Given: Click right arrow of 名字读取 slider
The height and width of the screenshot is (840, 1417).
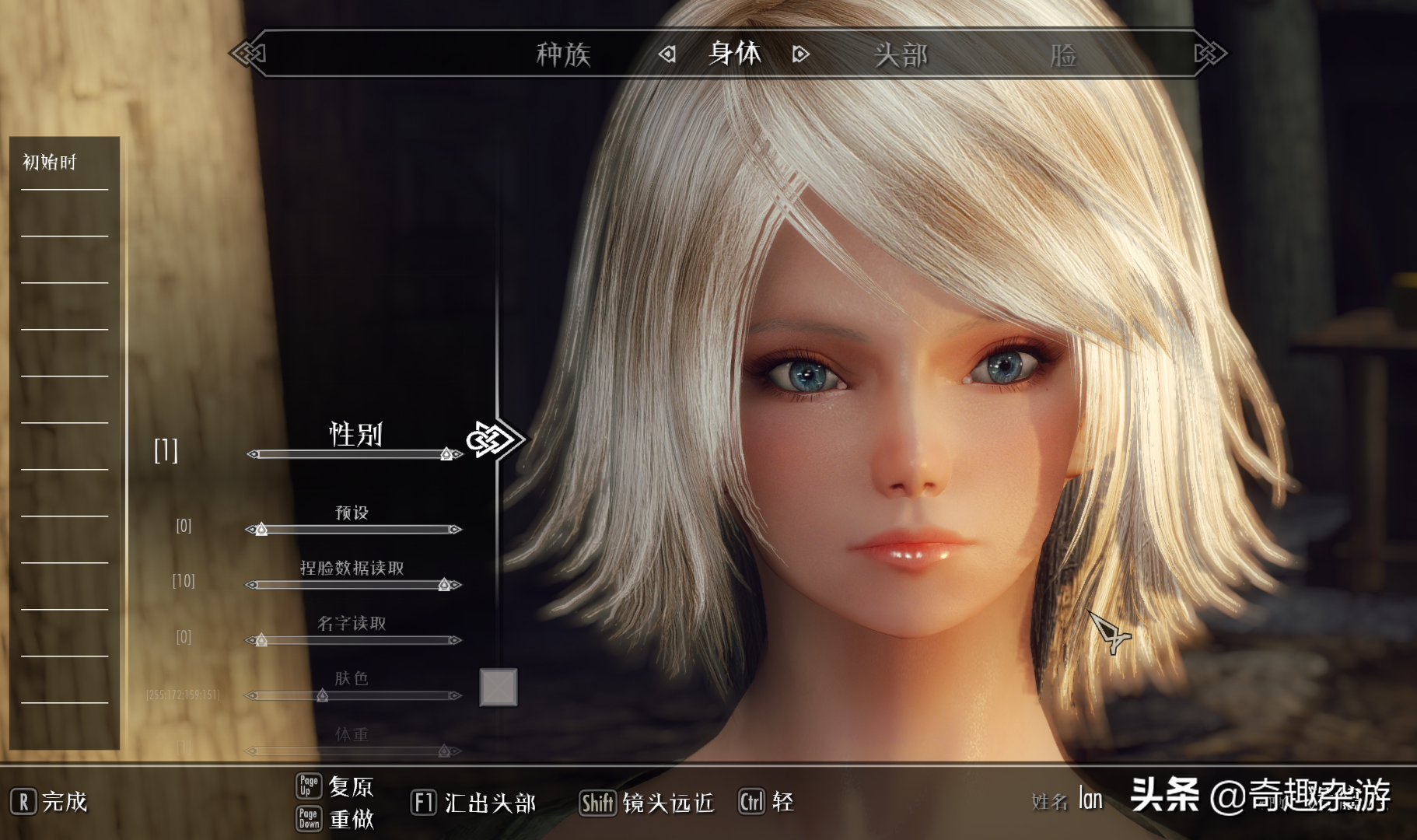Looking at the screenshot, I should [x=456, y=640].
